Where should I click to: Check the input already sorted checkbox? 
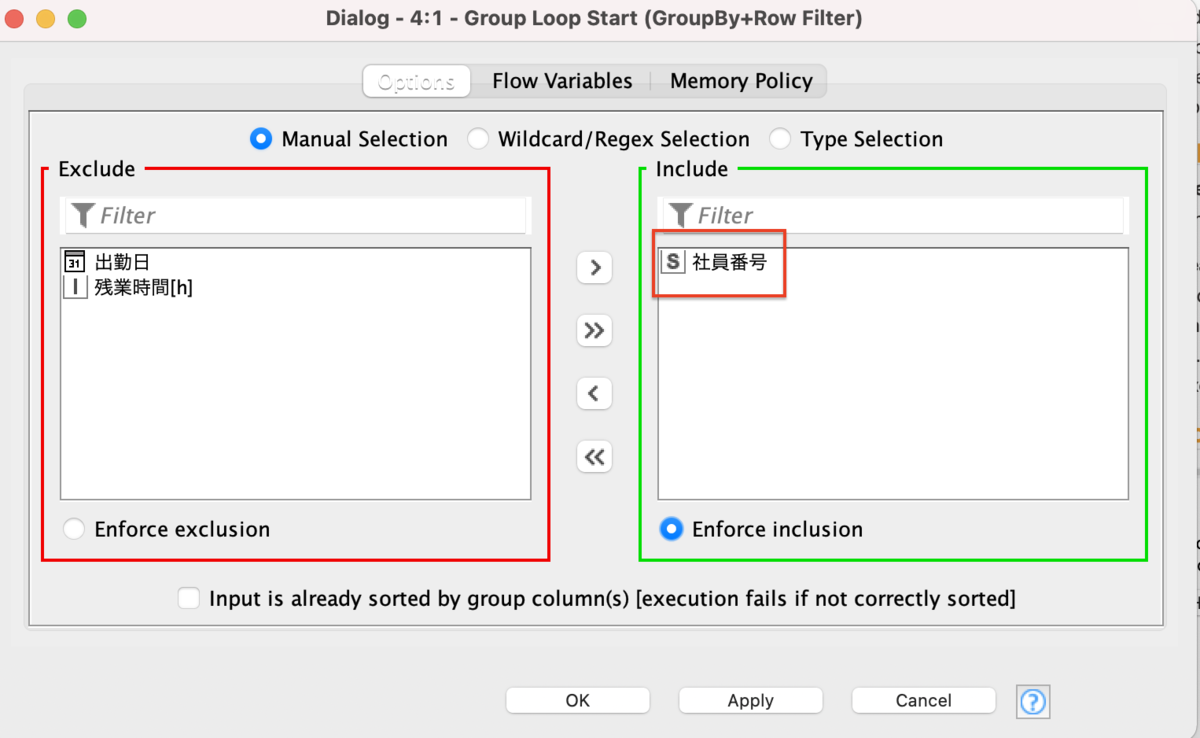click(188, 598)
